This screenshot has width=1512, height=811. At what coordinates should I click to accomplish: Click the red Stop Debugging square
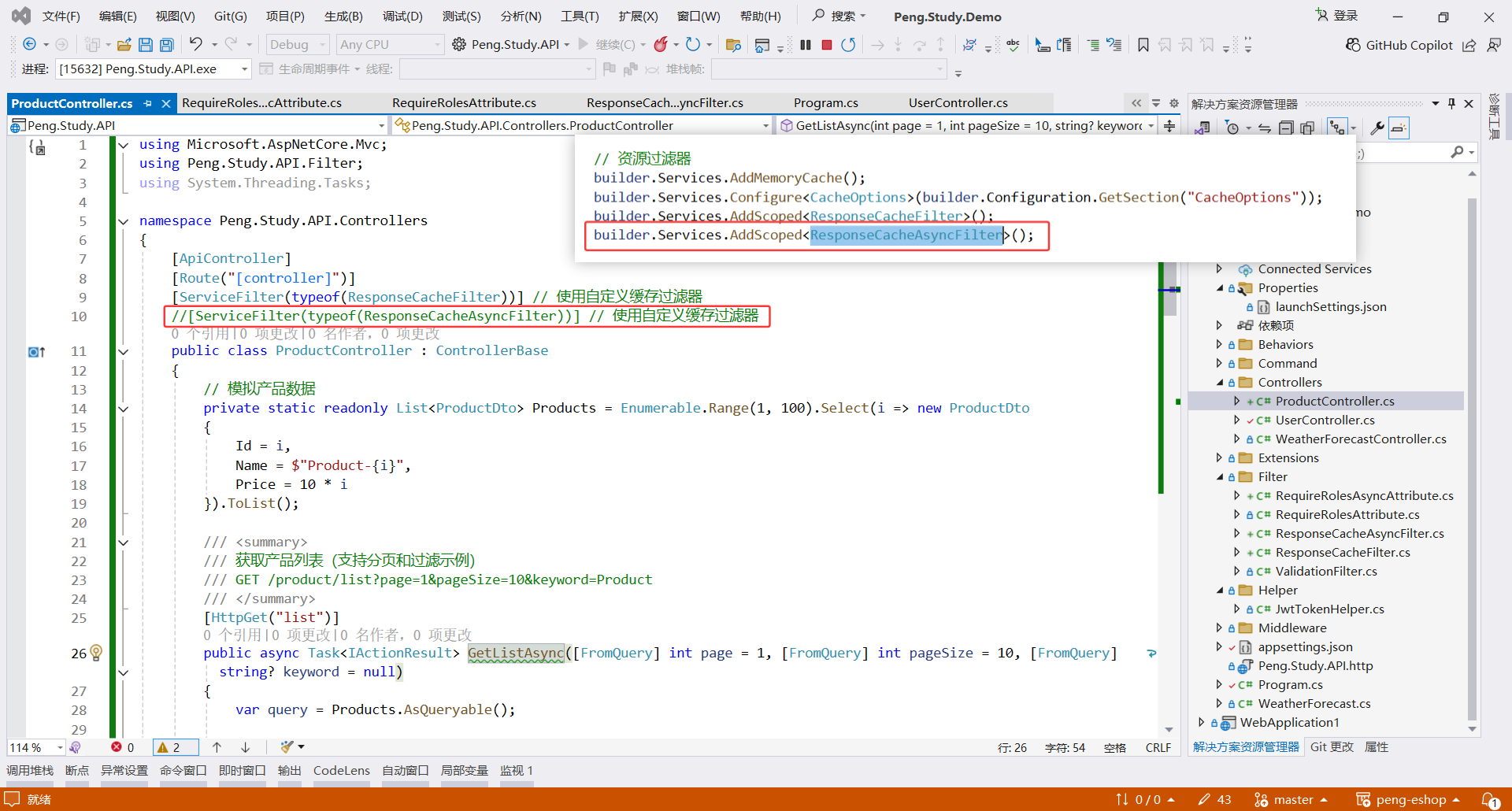826,45
